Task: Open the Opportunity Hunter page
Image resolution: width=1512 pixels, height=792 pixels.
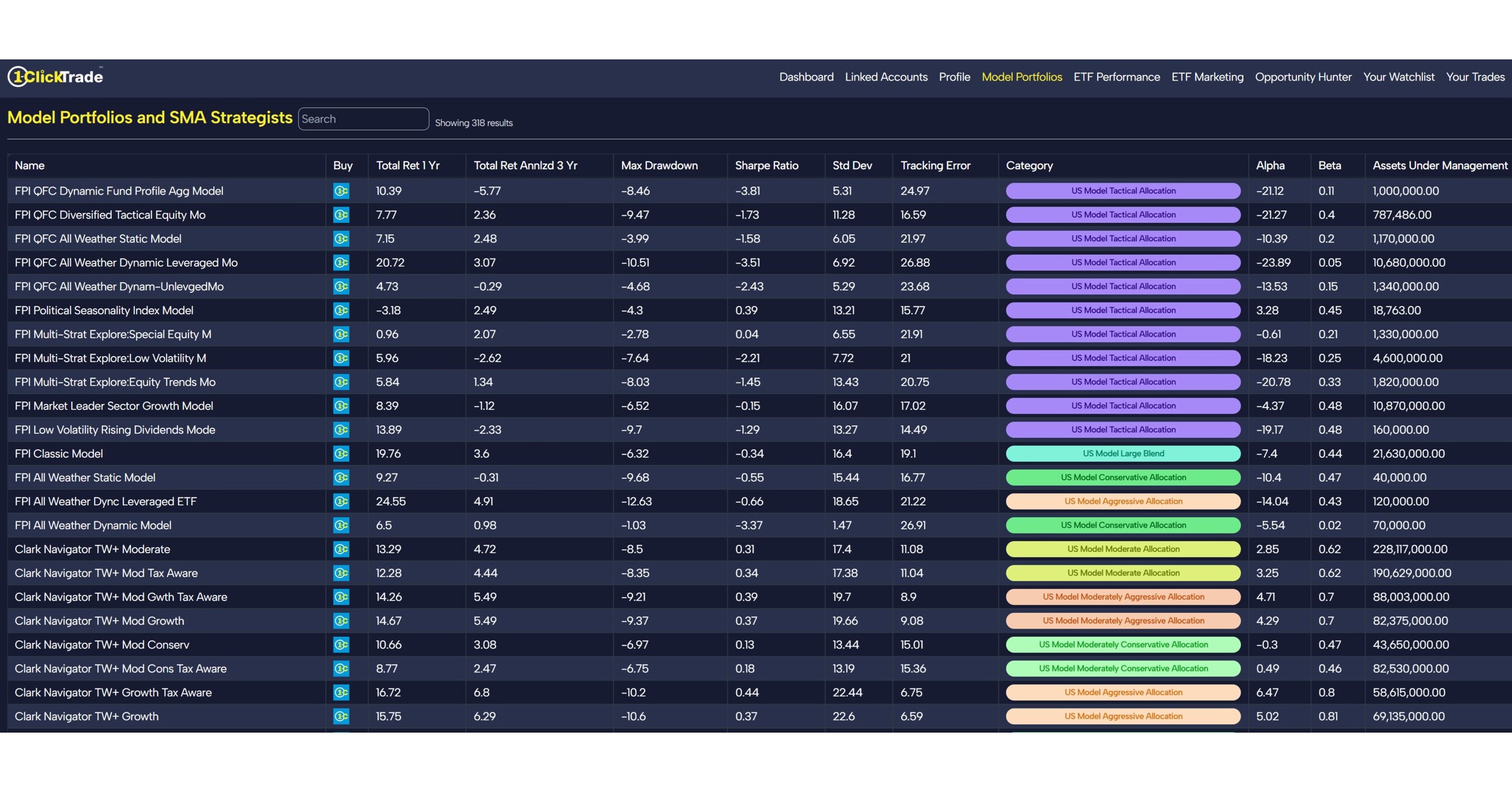Action: pyautogui.click(x=1303, y=76)
